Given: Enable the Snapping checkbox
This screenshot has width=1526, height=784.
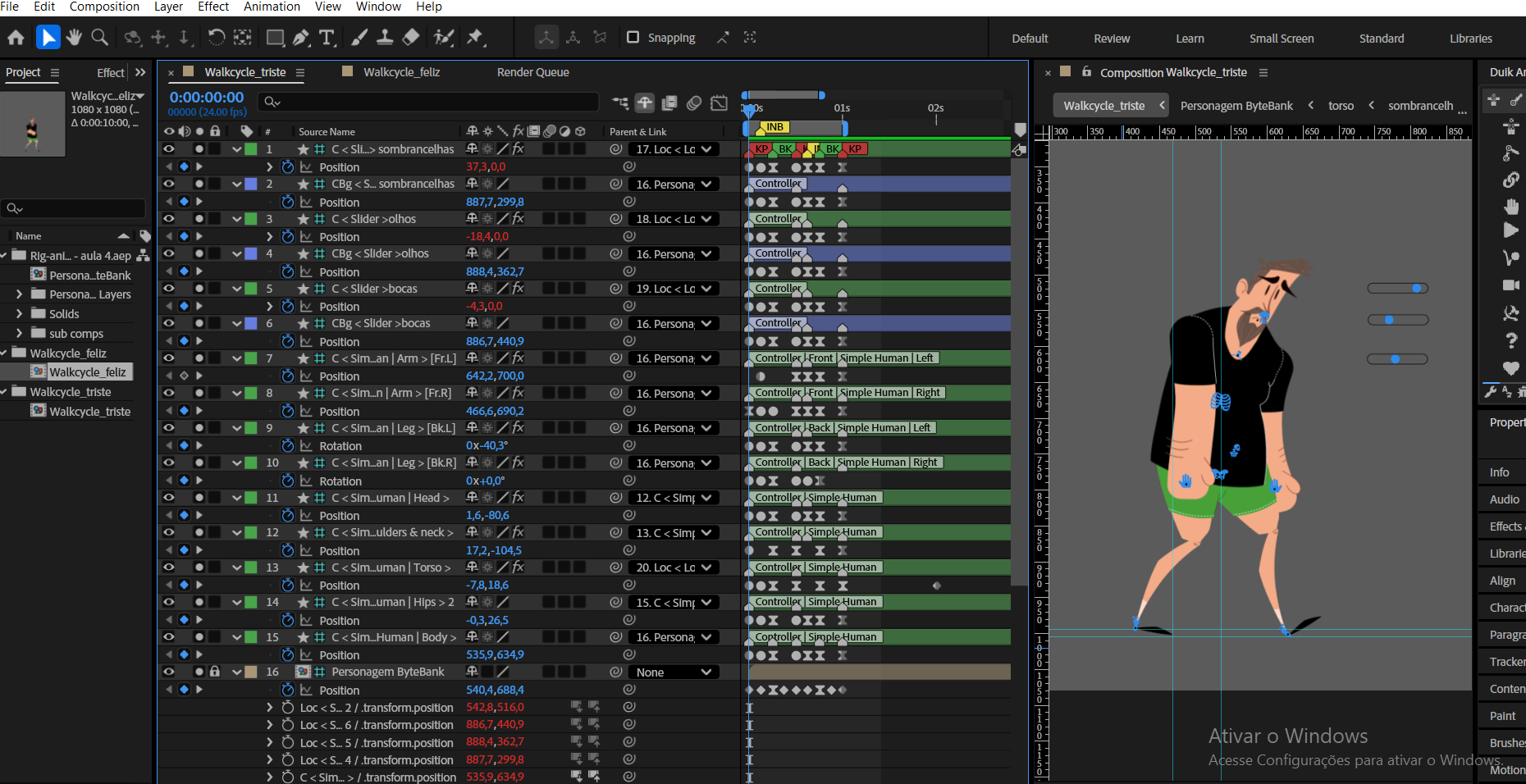Looking at the screenshot, I should [633, 38].
